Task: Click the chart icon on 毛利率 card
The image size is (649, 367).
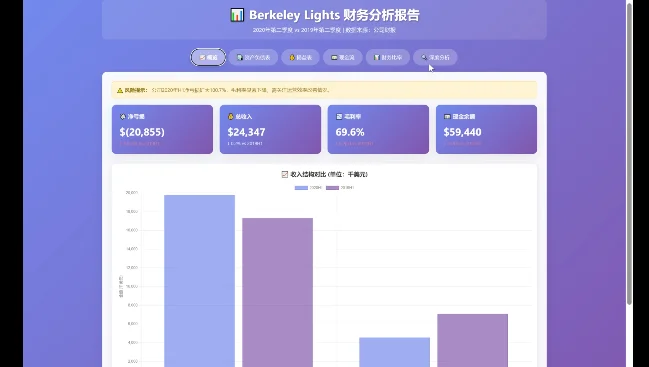Action: (x=339, y=117)
